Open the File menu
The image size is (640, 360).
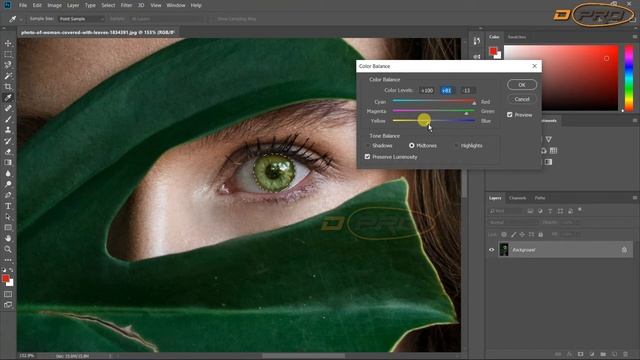coord(23,5)
